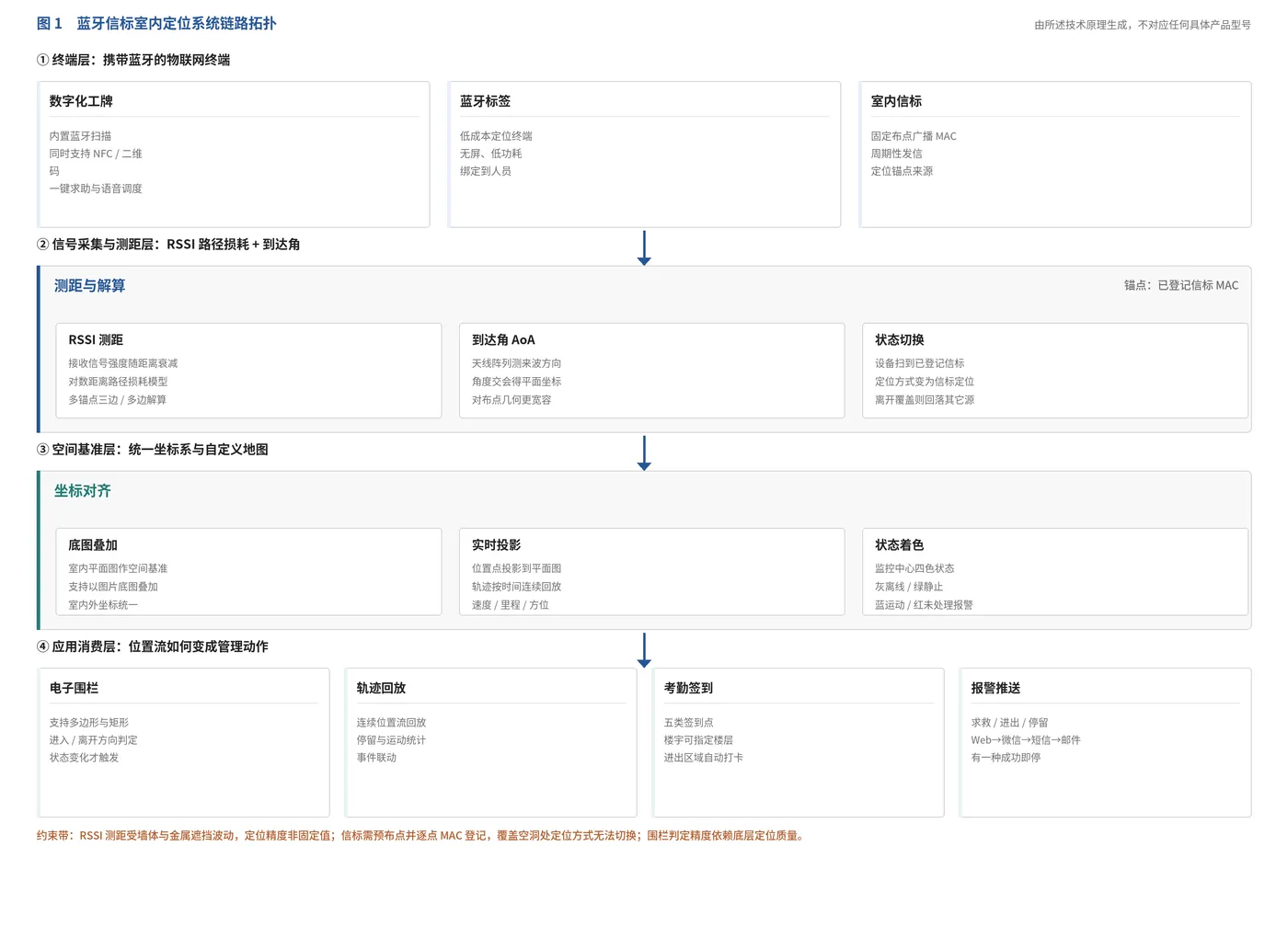Open the 底图叠加 box

coord(248,571)
